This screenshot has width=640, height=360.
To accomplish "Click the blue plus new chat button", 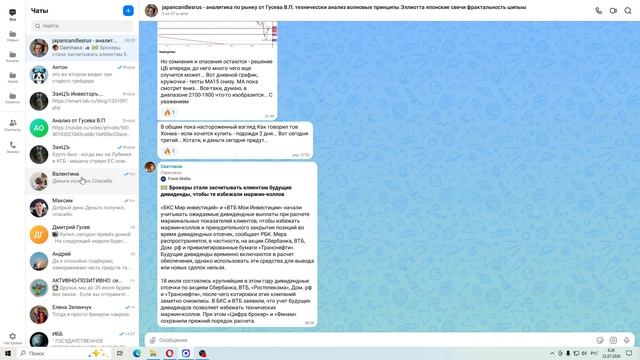I will point(128,11).
